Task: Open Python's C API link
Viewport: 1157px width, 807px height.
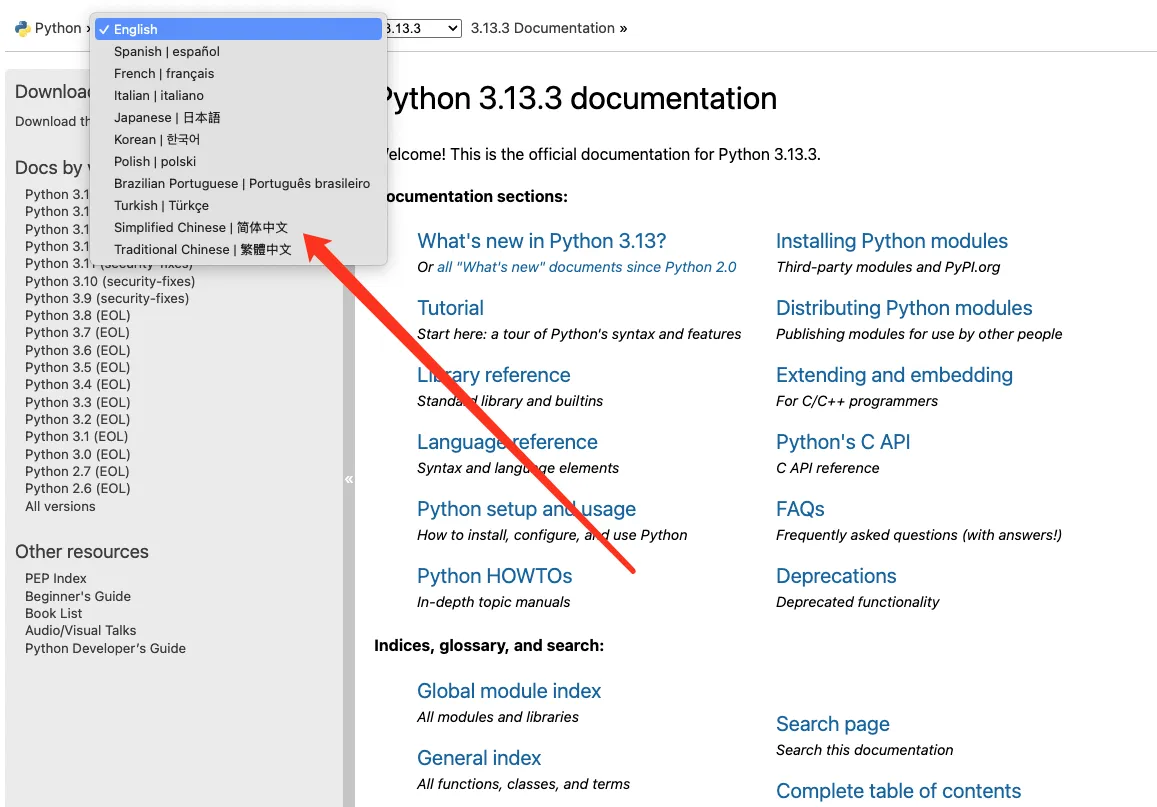Action: click(x=843, y=443)
